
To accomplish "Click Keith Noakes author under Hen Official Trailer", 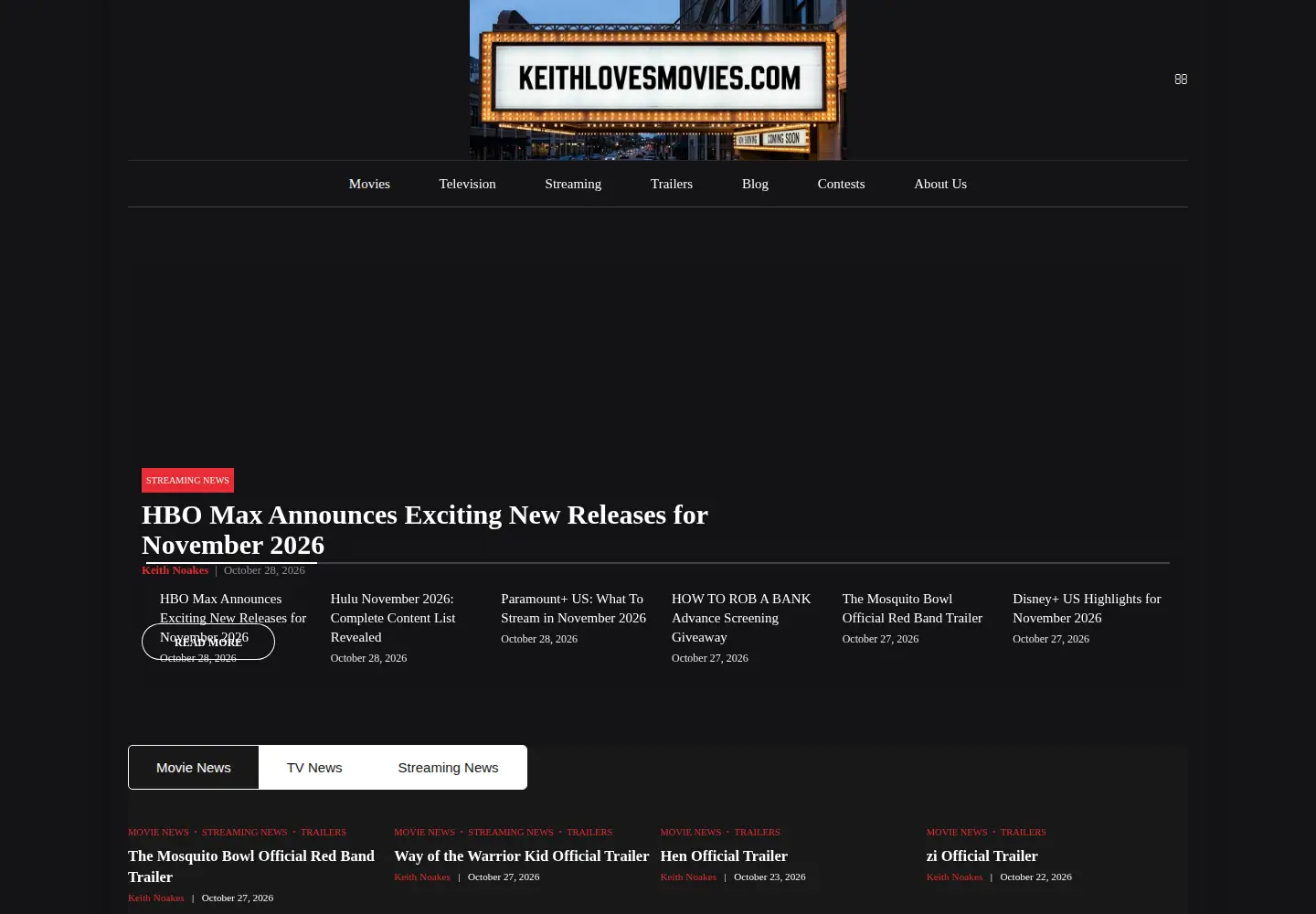I will point(688,877).
